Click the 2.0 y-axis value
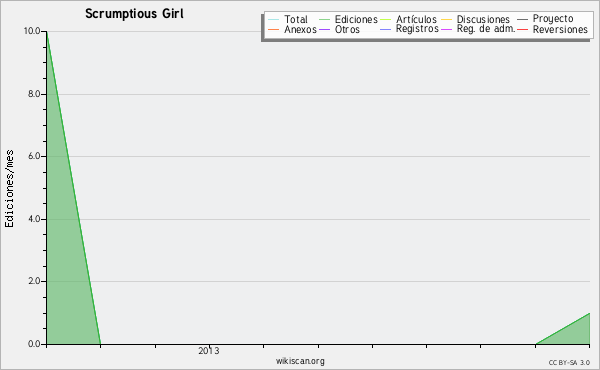This screenshot has height=370, width=600. point(34,281)
